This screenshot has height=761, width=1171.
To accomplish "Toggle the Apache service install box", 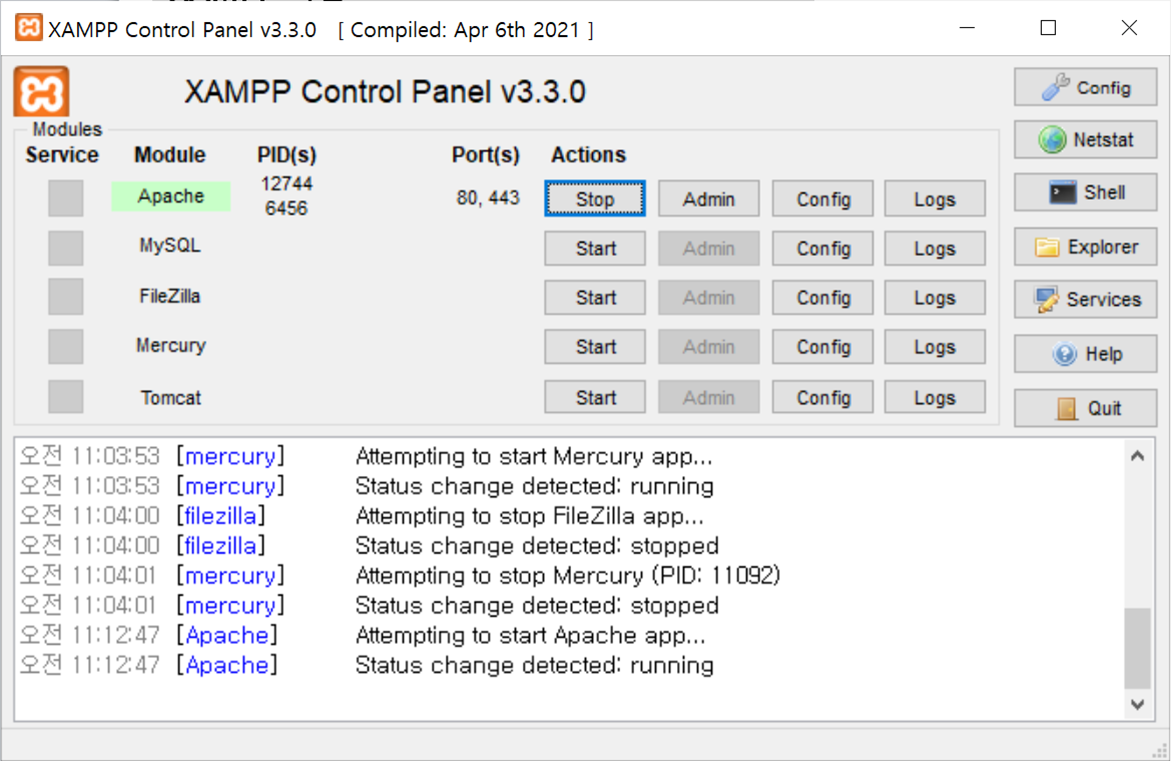I will [x=66, y=198].
